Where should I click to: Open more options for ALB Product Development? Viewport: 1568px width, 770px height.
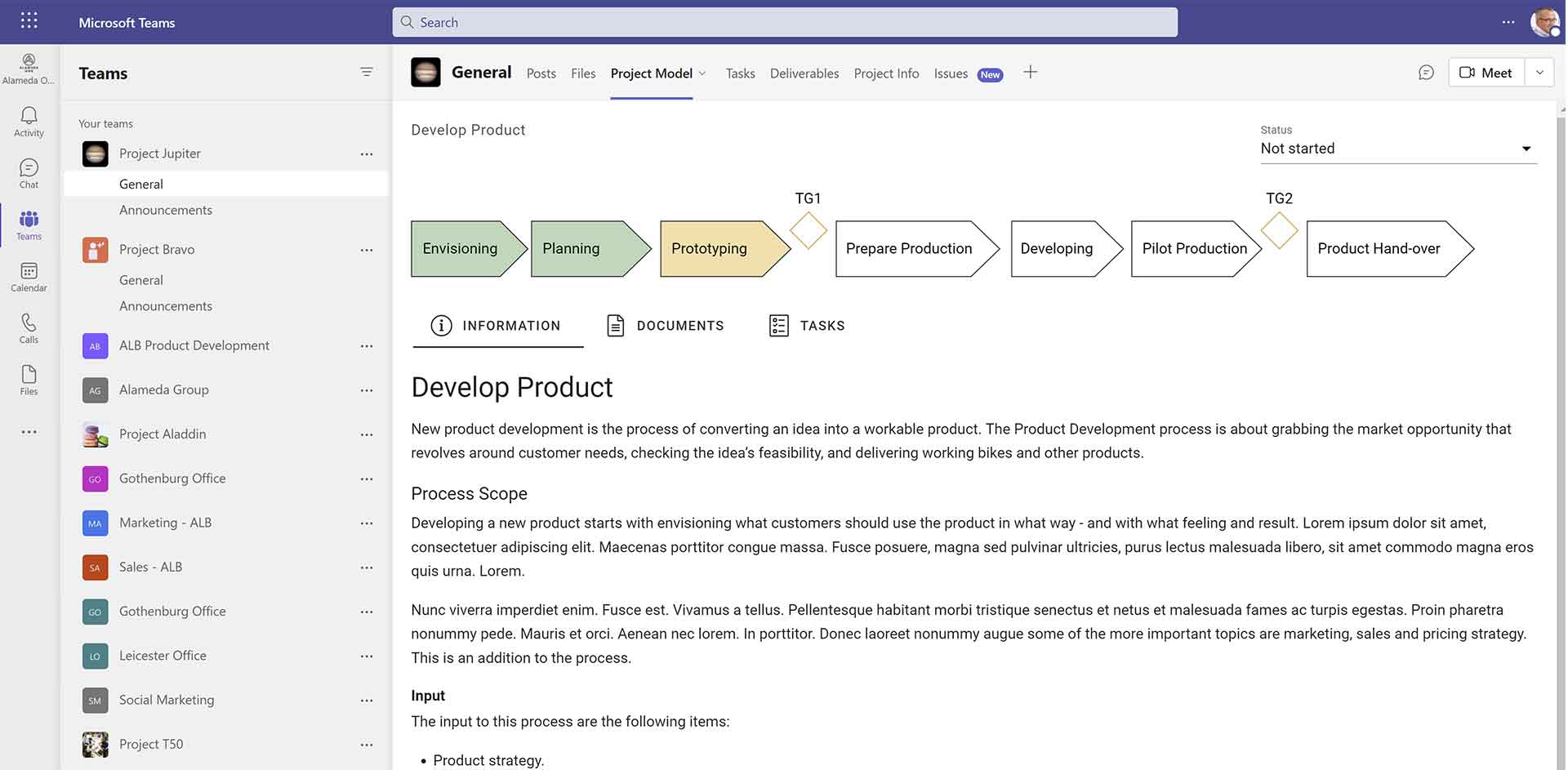pos(367,346)
